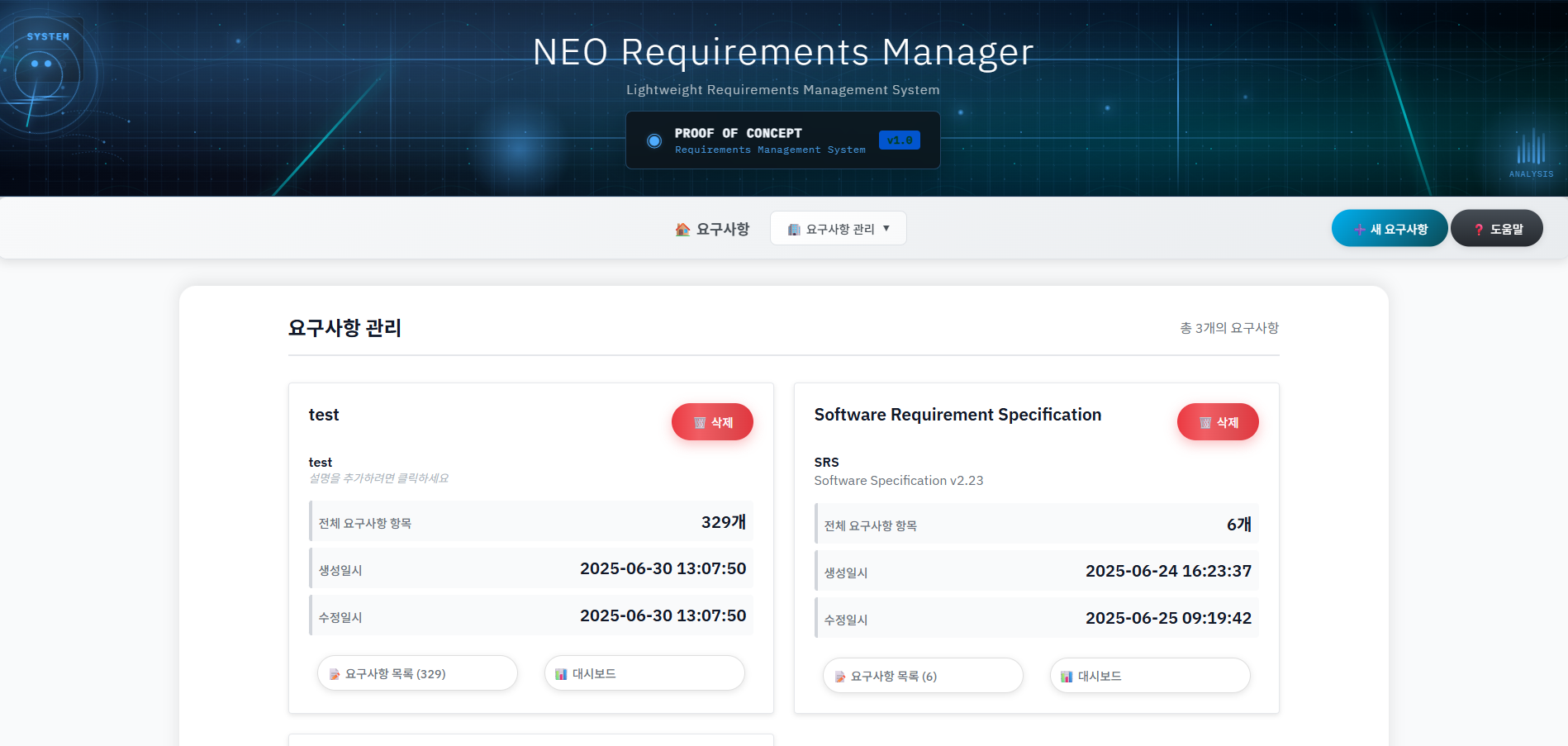Click the chevron arrow on the 요구사항 관리 selector
This screenshot has height=746, width=1568.
tap(886, 228)
